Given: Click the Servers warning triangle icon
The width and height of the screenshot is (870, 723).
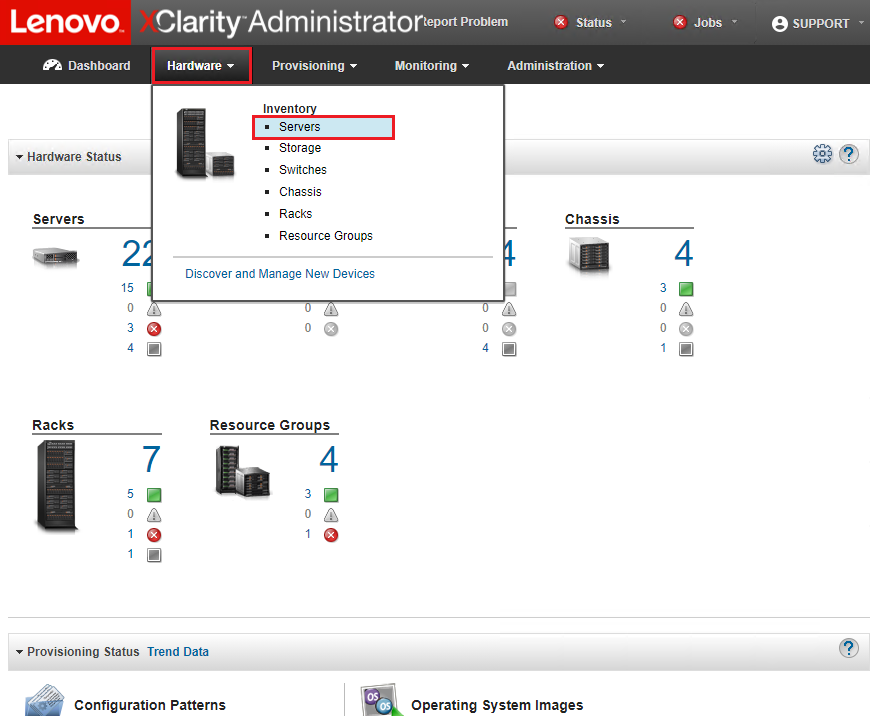Looking at the screenshot, I should click(x=154, y=309).
